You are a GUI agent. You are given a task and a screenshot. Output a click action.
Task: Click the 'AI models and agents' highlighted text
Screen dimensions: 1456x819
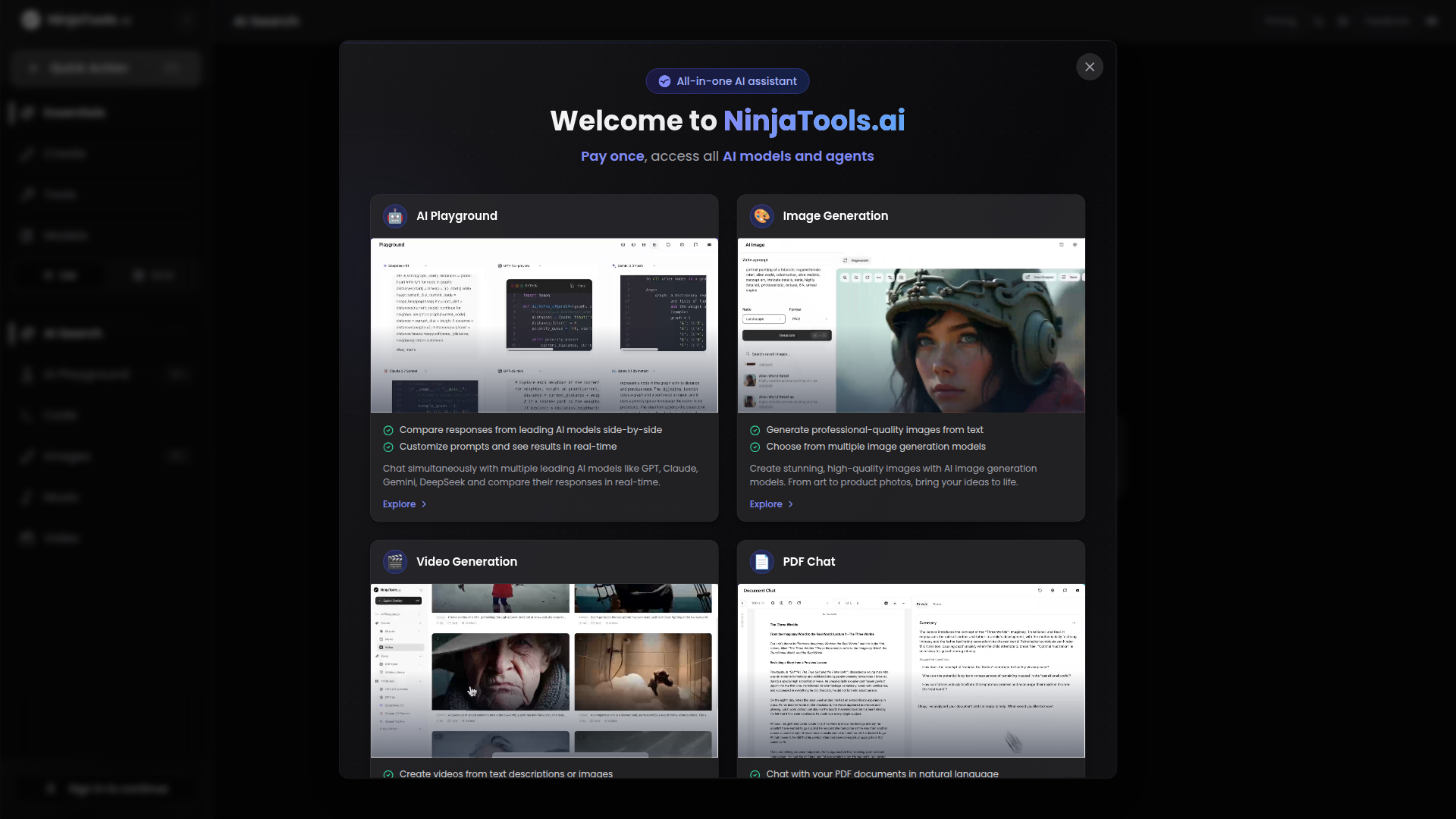[798, 156]
